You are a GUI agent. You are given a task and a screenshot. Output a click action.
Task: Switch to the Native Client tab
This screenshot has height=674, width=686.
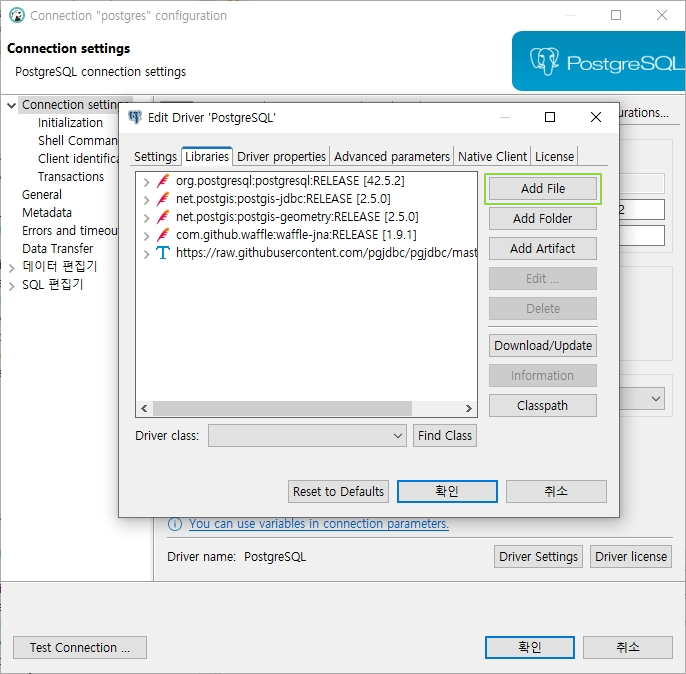(x=492, y=157)
